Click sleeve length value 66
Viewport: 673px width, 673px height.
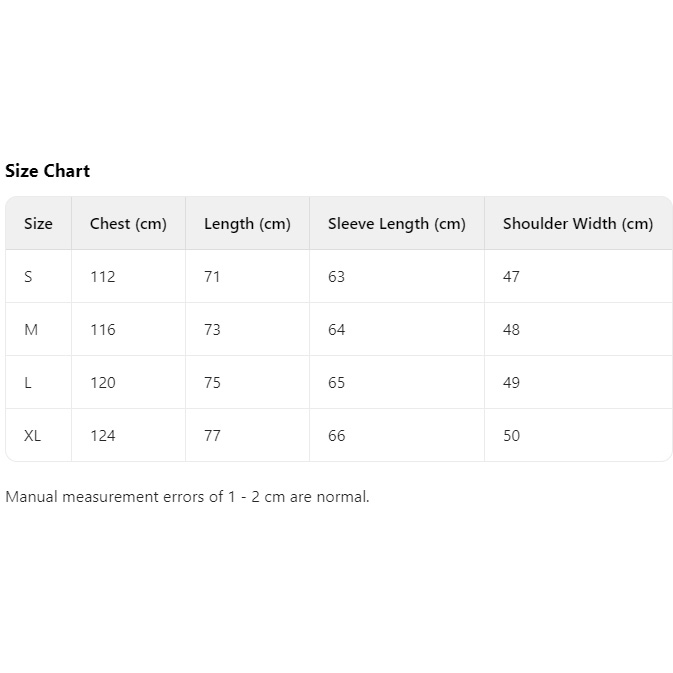click(x=336, y=436)
